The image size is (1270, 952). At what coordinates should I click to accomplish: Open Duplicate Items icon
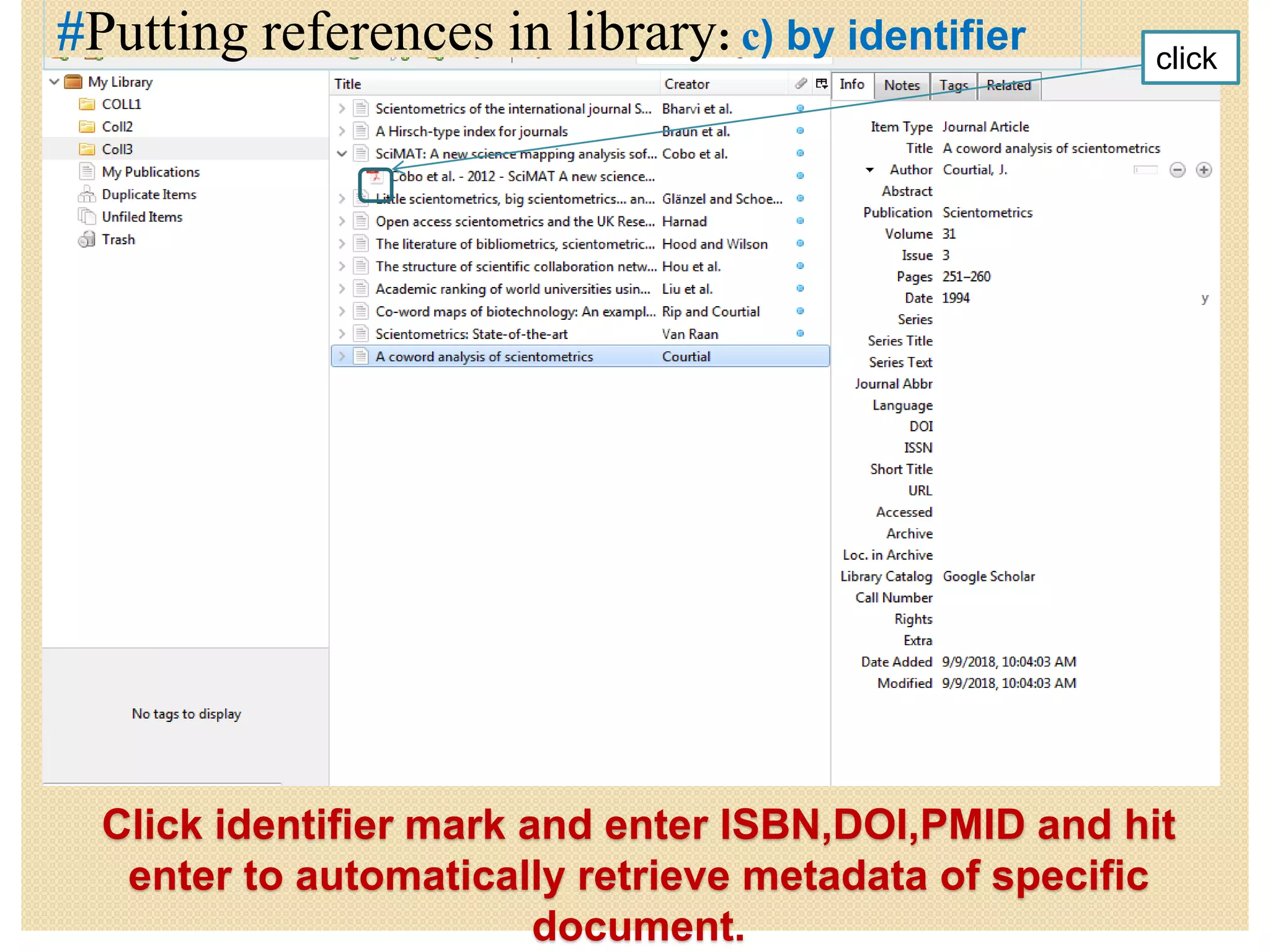click(x=87, y=195)
